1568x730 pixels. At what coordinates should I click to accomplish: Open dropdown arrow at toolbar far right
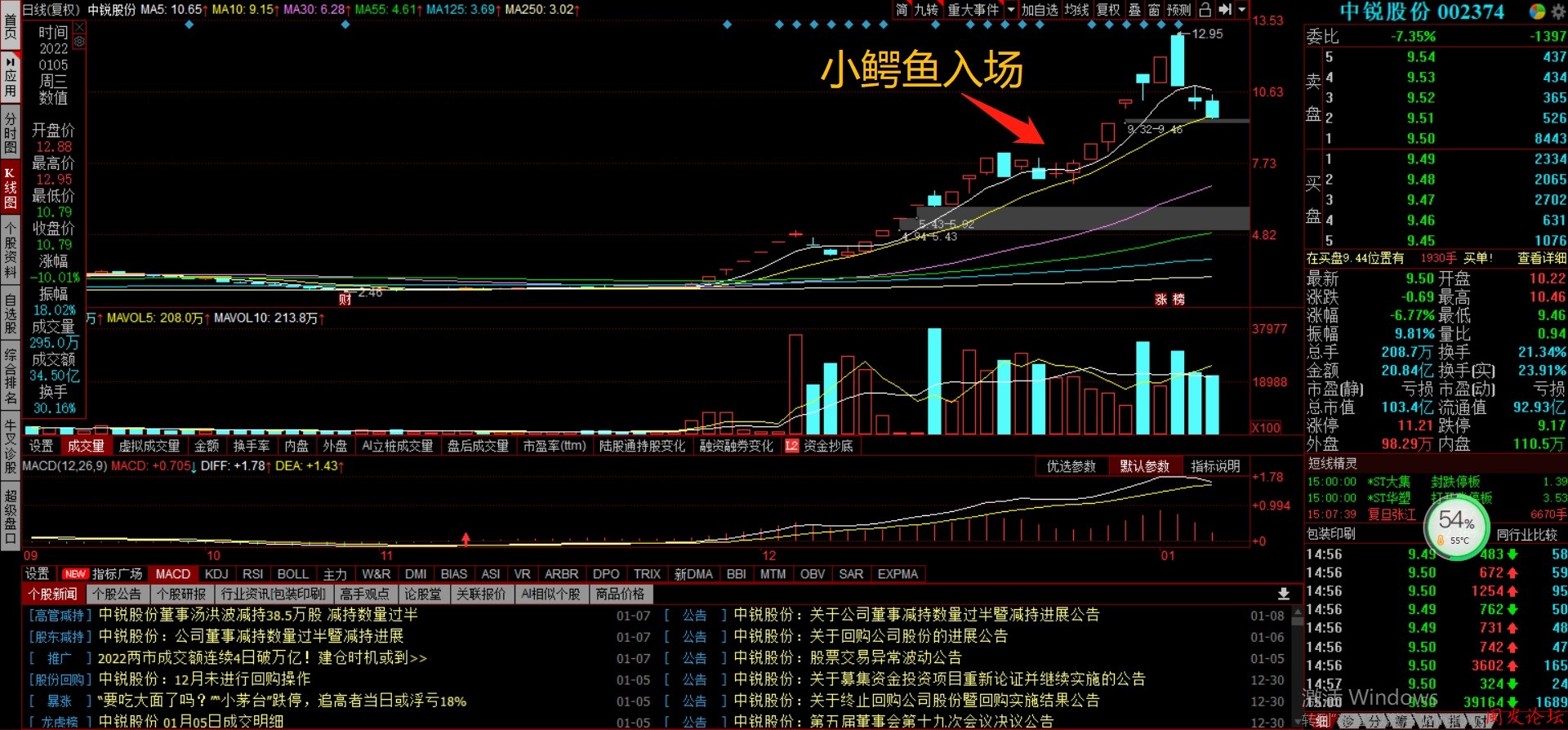tap(1242, 10)
